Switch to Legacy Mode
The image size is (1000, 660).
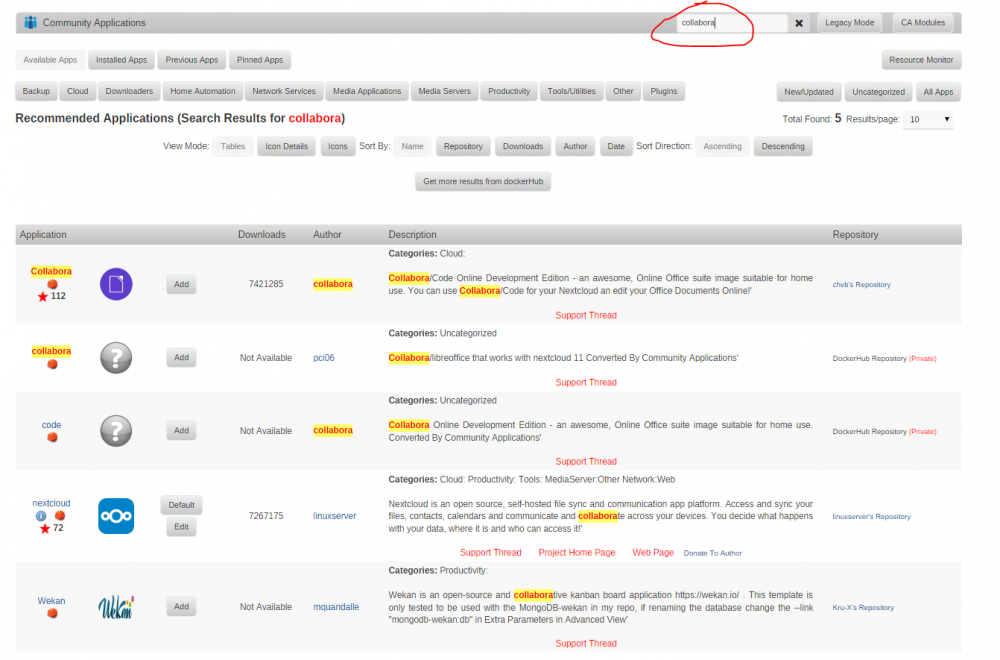pyautogui.click(x=849, y=22)
